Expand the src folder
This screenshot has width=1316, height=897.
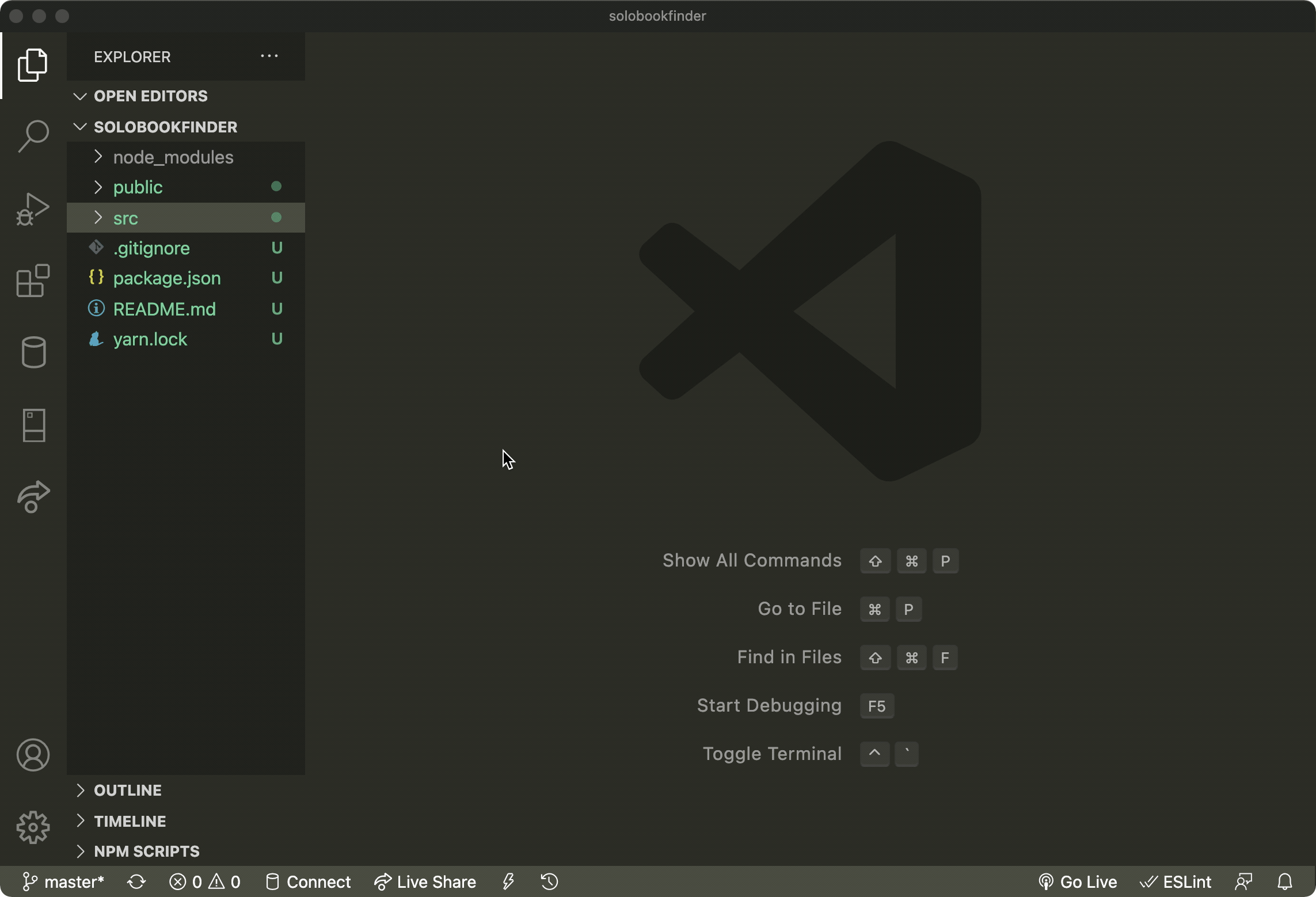tap(186, 218)
